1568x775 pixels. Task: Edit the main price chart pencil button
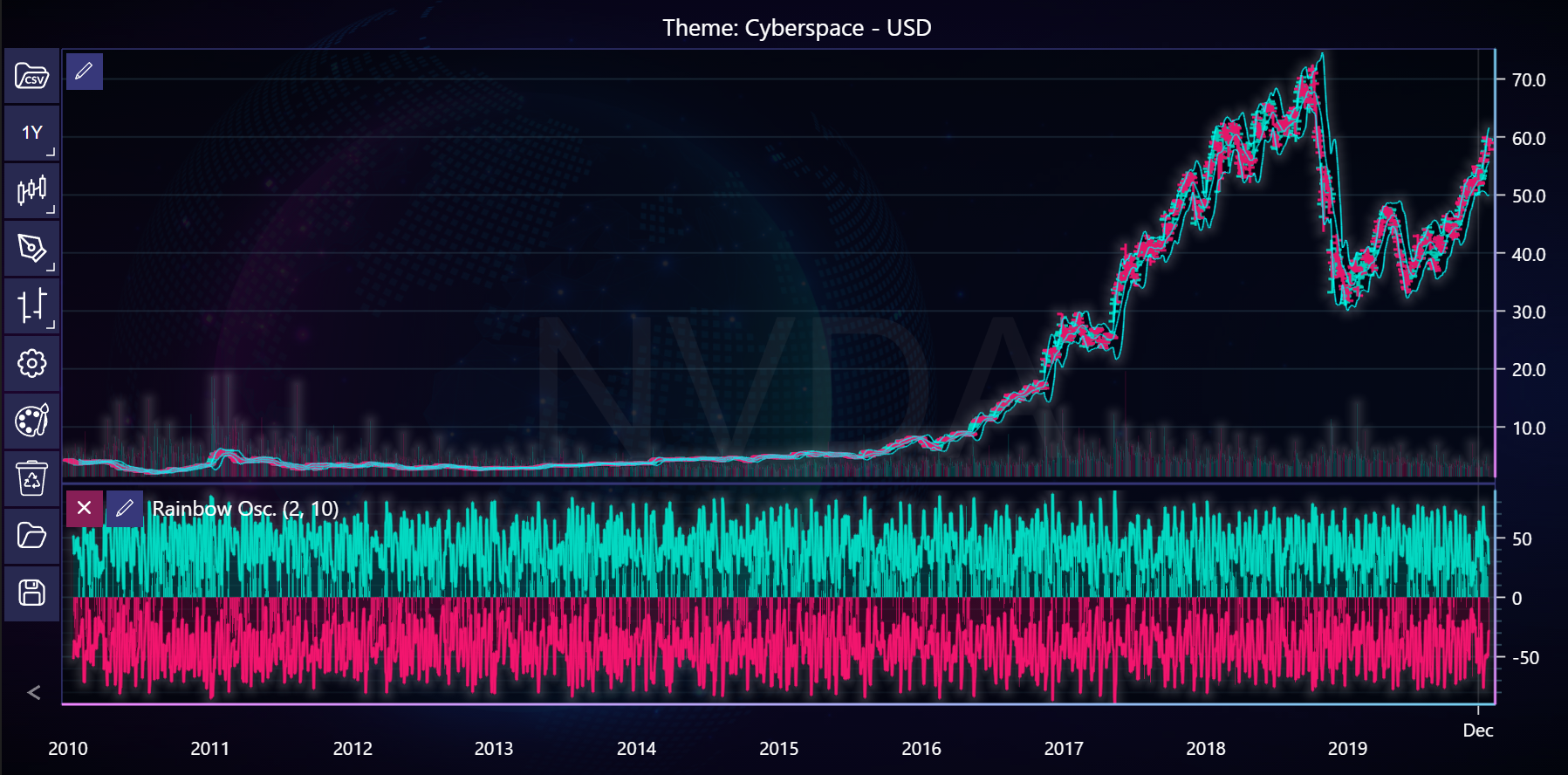coord(85,72)
